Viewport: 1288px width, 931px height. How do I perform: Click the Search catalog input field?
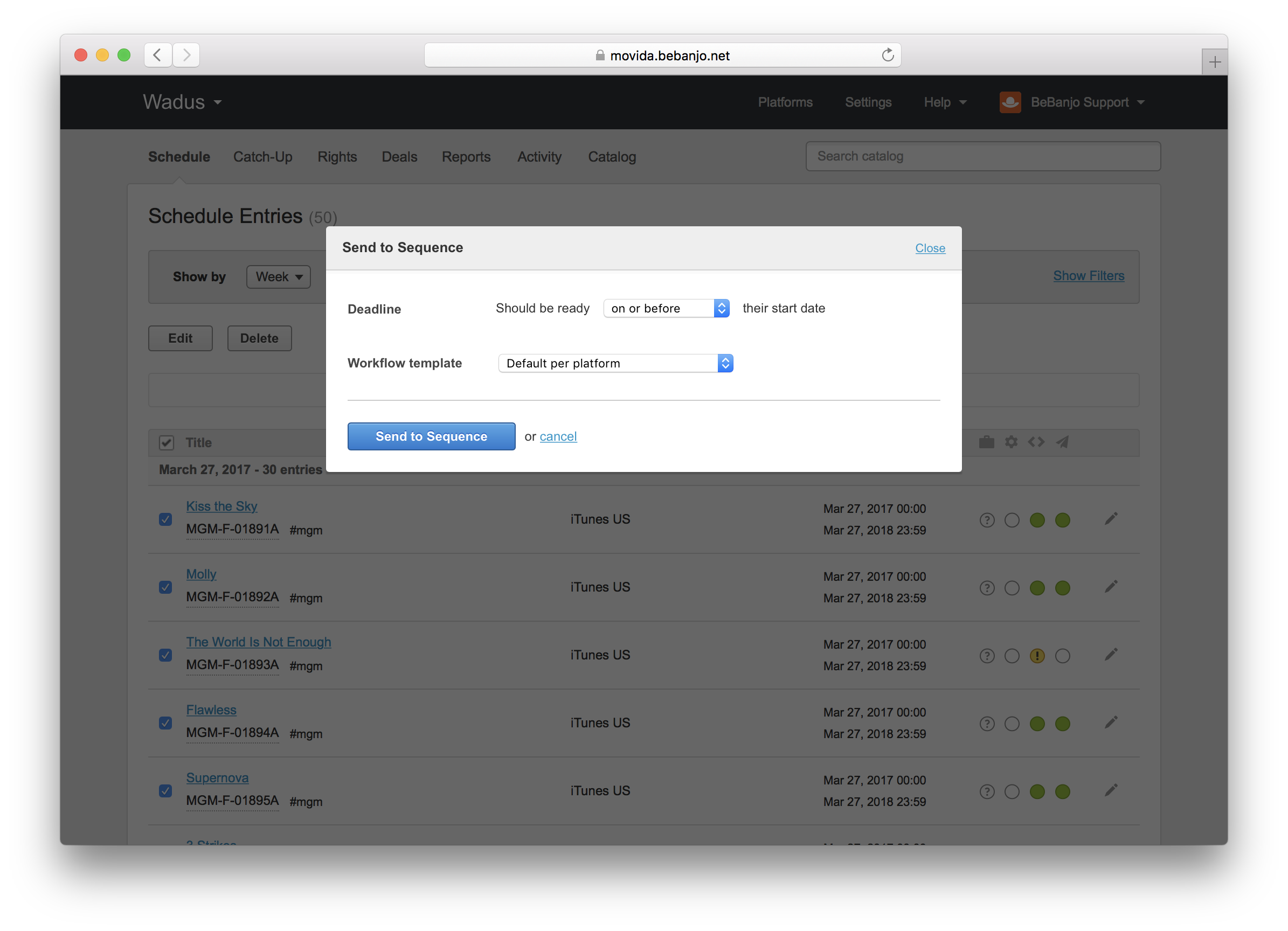982,156
